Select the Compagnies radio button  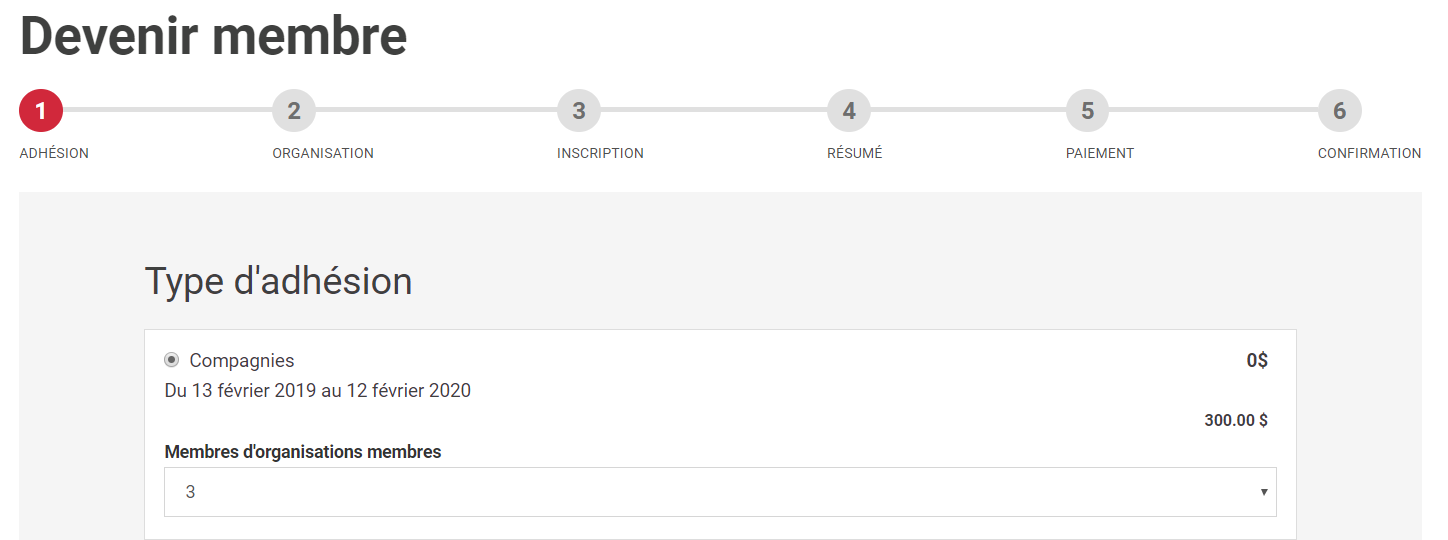click(172, 360)
